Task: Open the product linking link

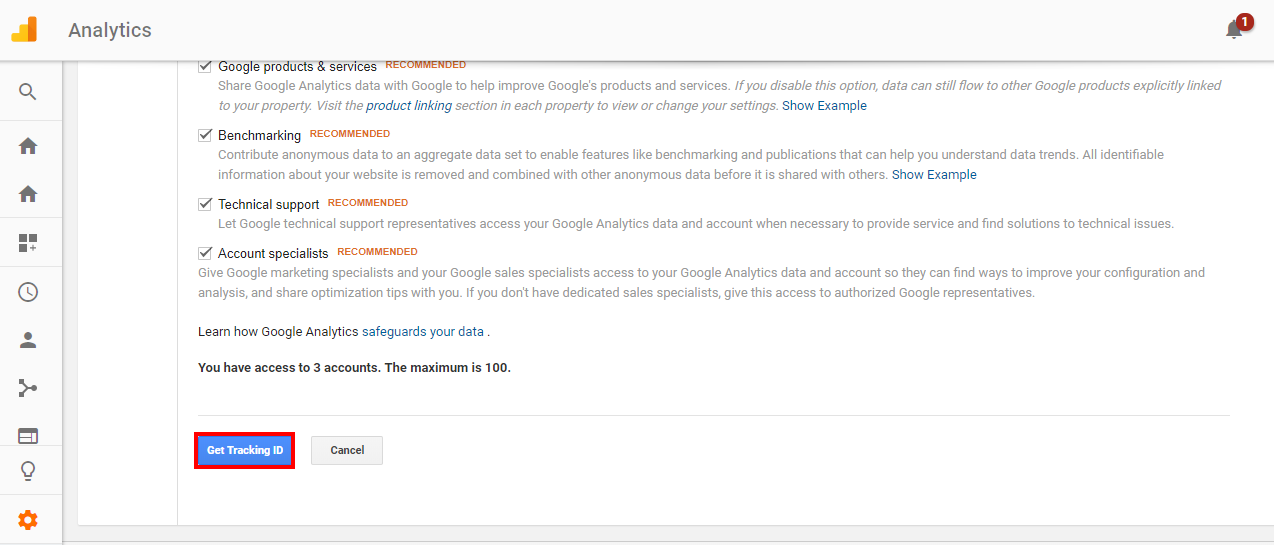Action: (x=409, y=106)
